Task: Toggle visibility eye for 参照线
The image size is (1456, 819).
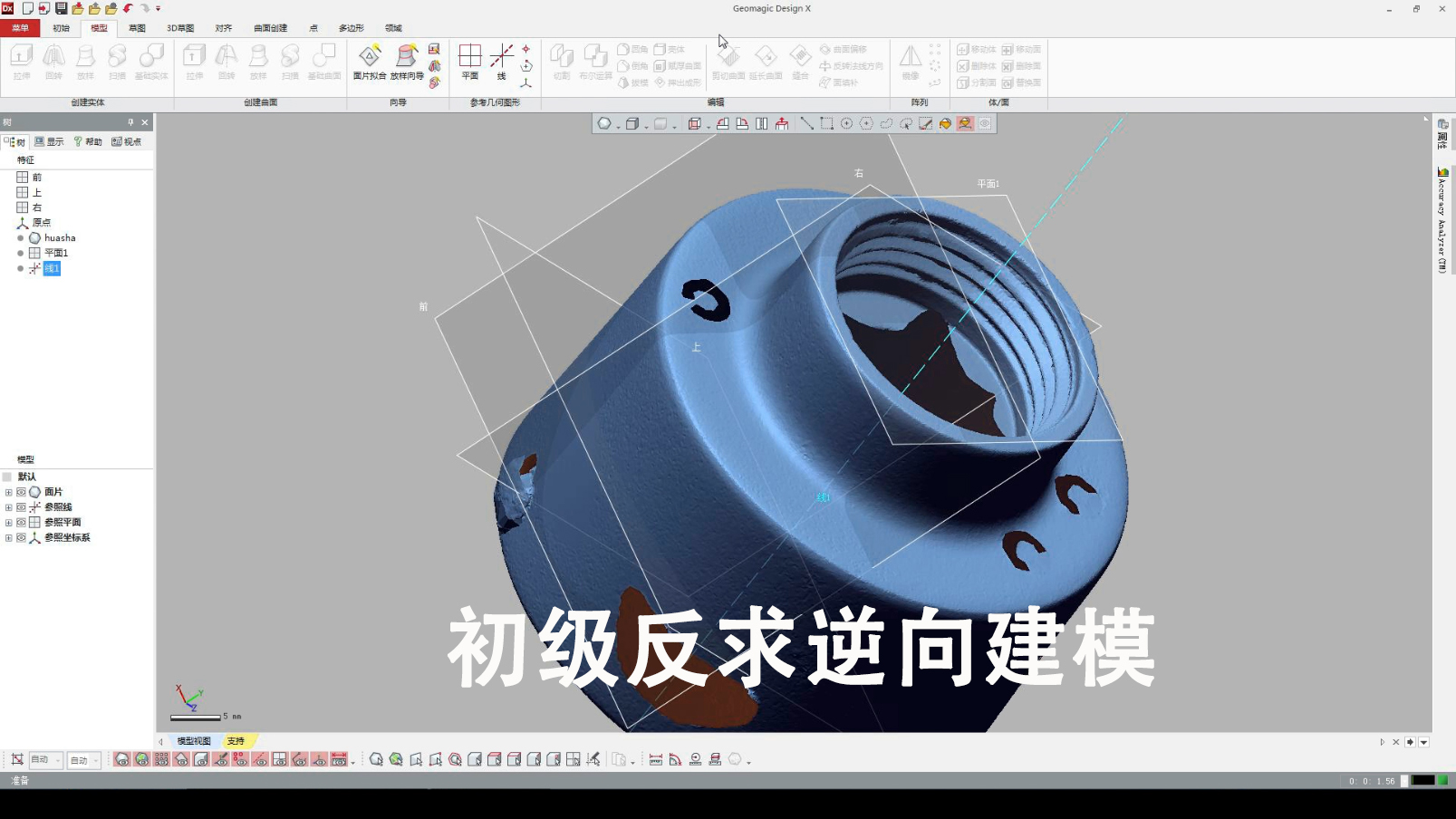Action: (21, 507)
